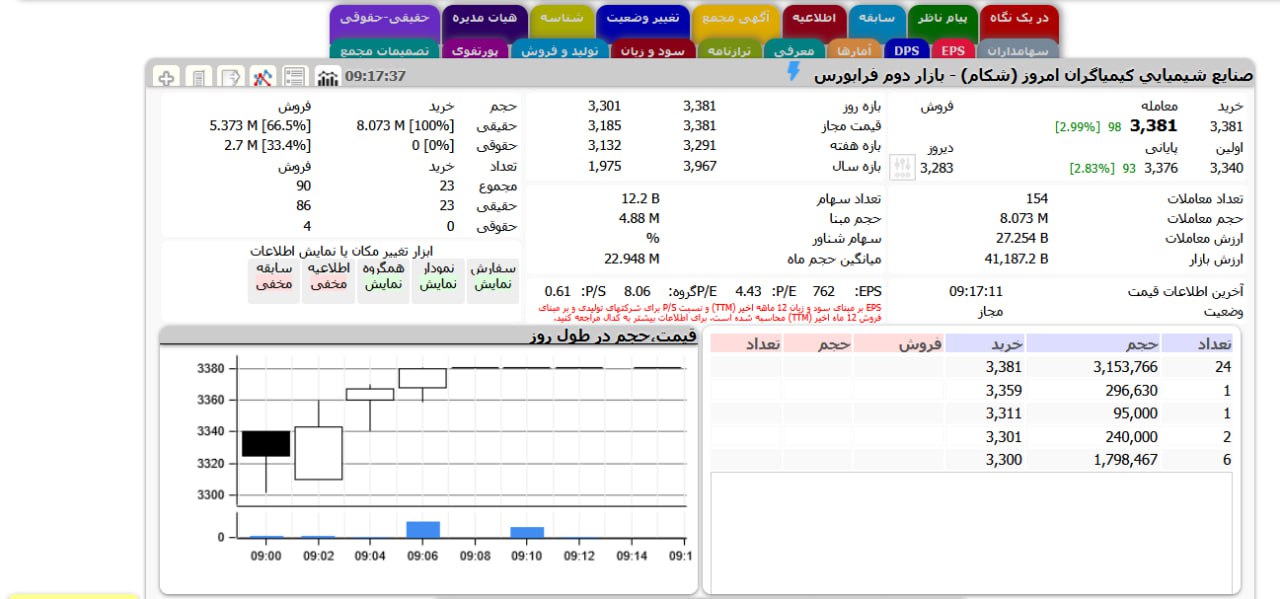This screenshot has height=599, width=1280.
Task: Click the price adjustment sliders icon near دیروز
Action: pos(901,168)
